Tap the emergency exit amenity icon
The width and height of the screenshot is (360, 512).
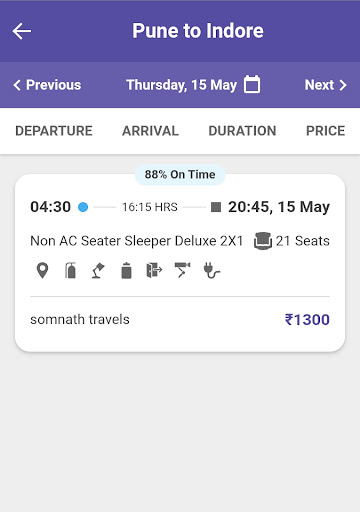pos(154,270)
